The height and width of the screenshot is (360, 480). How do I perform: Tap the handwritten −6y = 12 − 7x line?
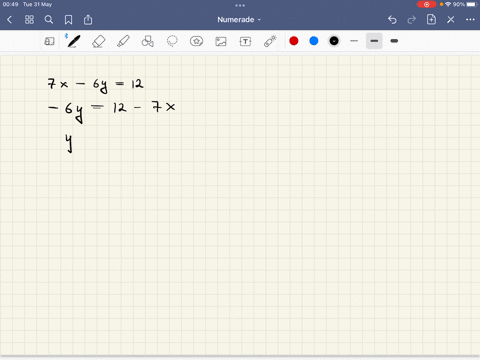111,112
